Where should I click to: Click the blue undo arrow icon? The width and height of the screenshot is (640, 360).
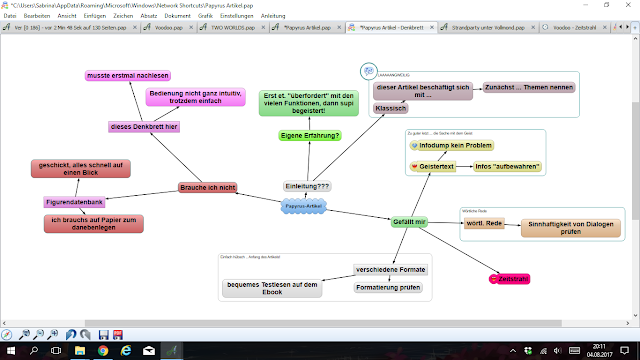(x=71, y=335)
